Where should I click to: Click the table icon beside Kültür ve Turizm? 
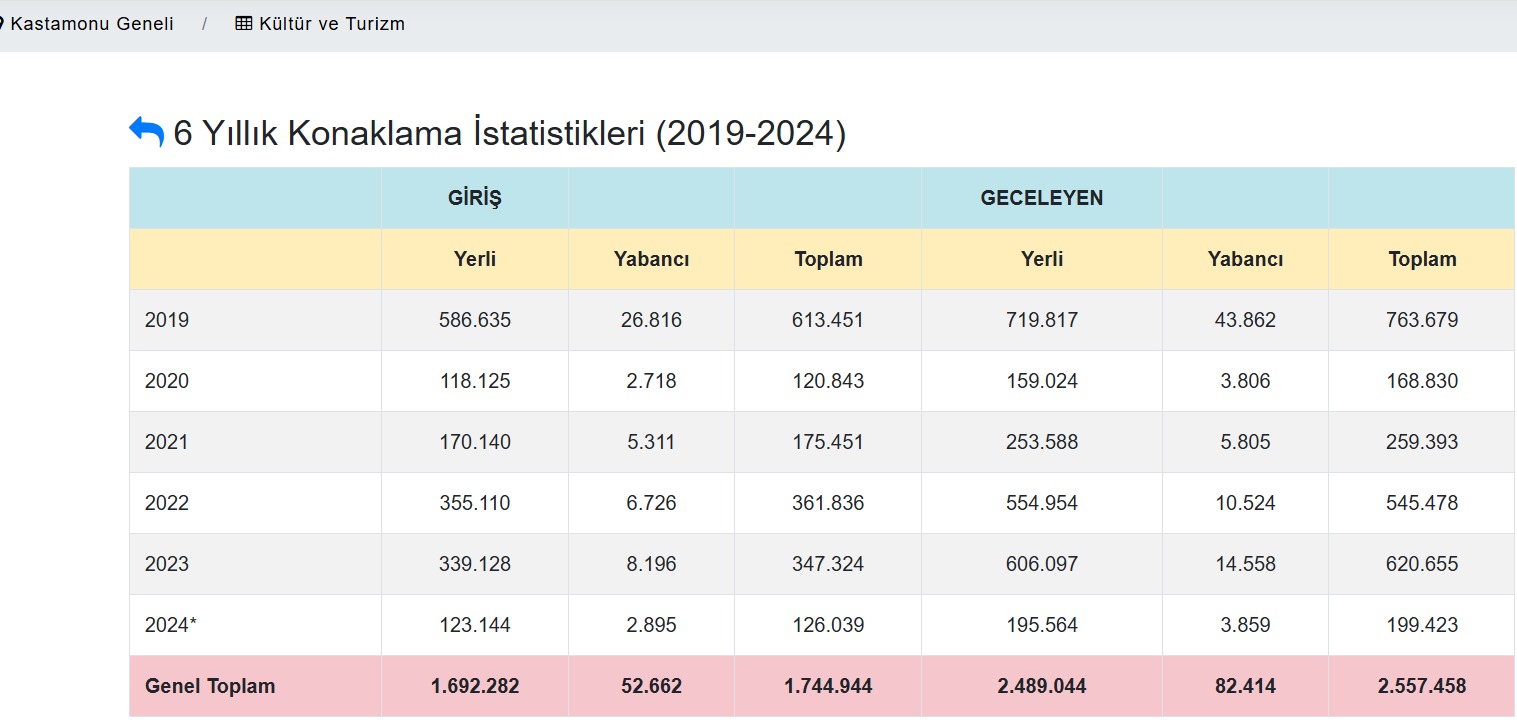click(x=244, y=23)
